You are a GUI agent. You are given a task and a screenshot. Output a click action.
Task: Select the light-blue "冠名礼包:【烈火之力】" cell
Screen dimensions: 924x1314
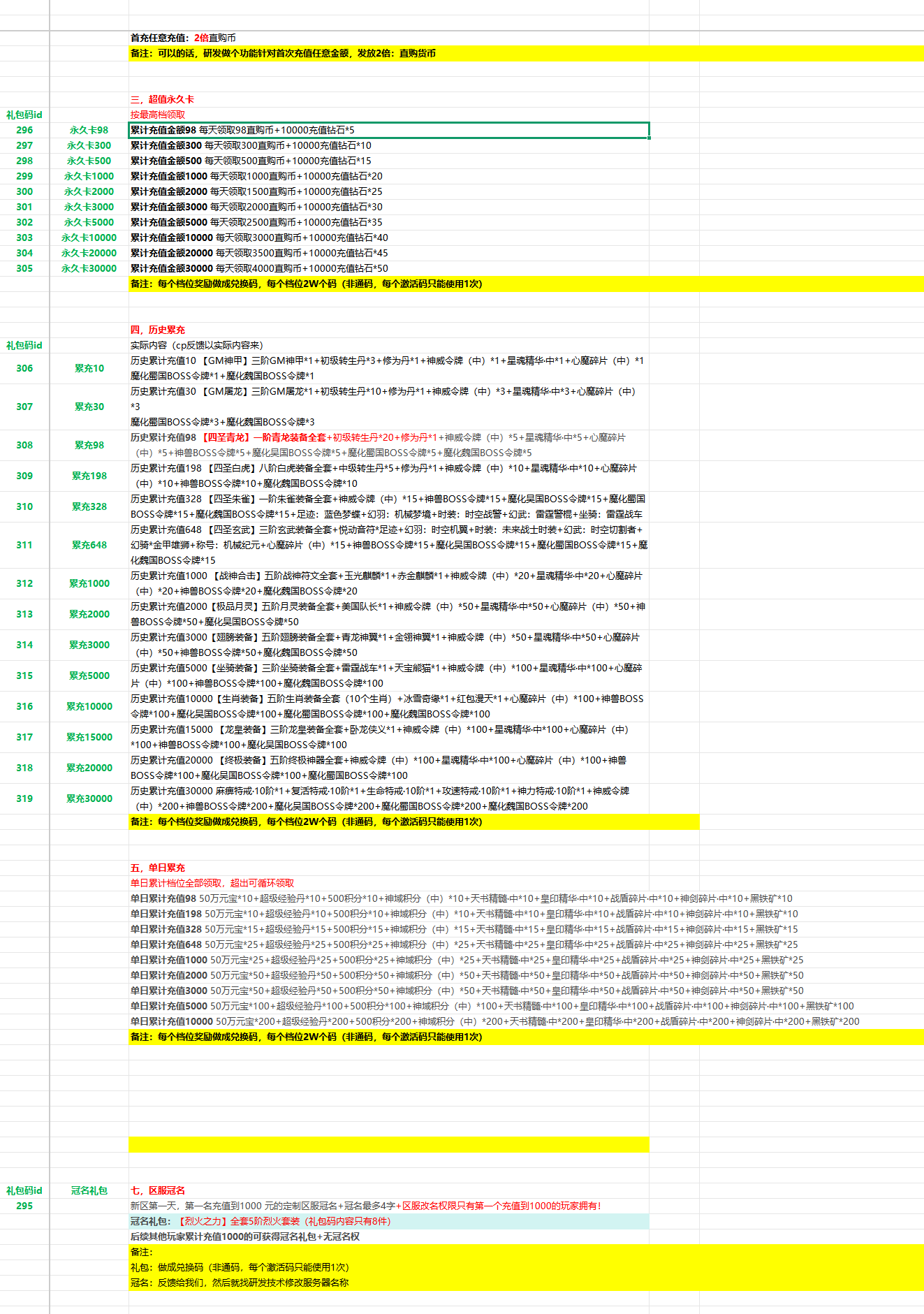(x=388, y=1221)
